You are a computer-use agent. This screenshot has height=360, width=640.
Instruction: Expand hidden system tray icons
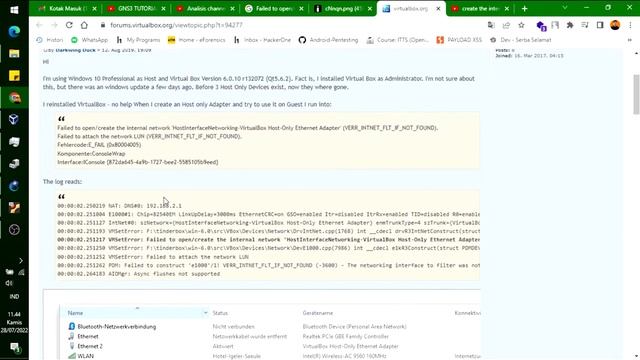[x=21, y=260]
